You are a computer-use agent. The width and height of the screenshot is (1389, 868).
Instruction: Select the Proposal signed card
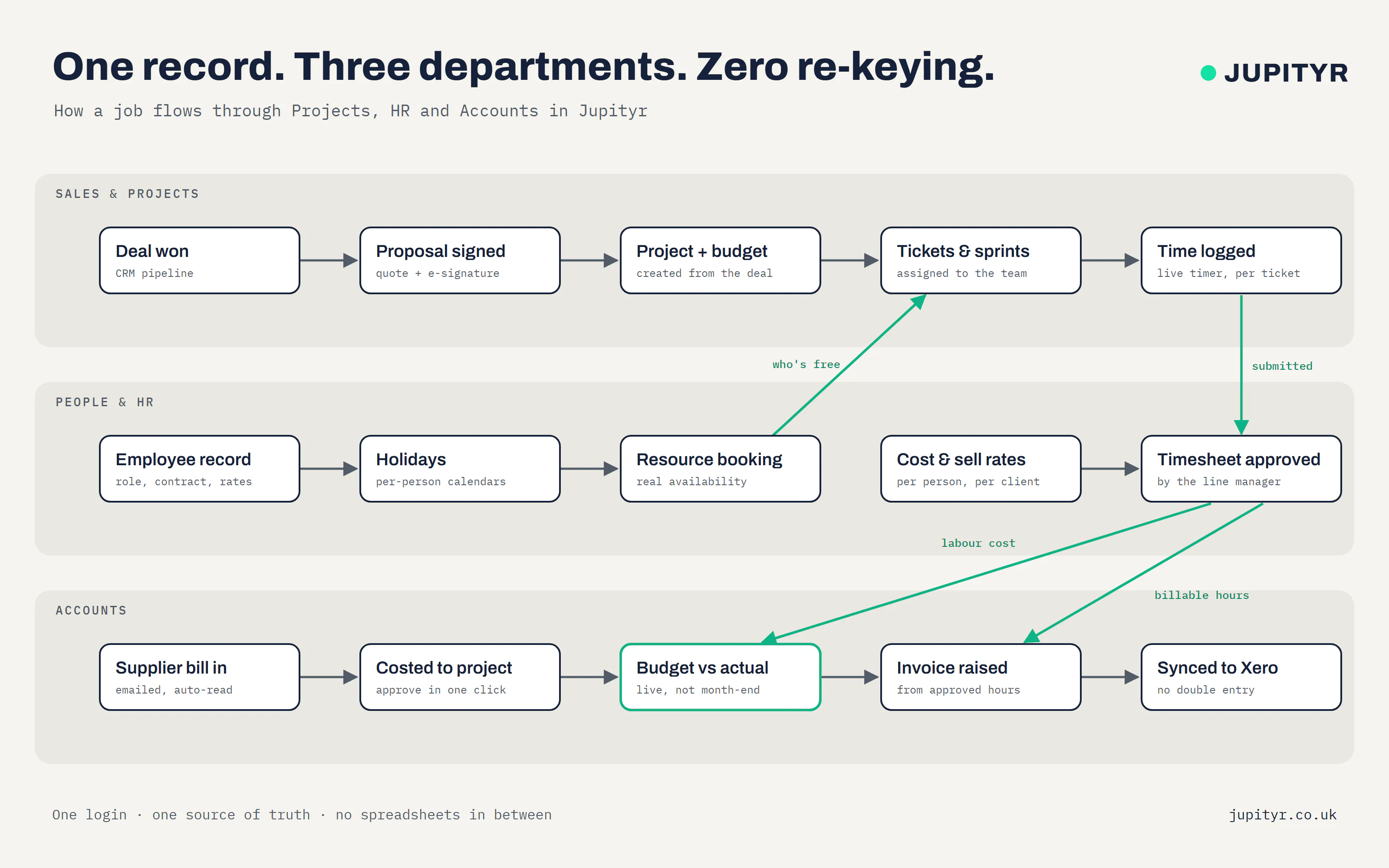460,261
